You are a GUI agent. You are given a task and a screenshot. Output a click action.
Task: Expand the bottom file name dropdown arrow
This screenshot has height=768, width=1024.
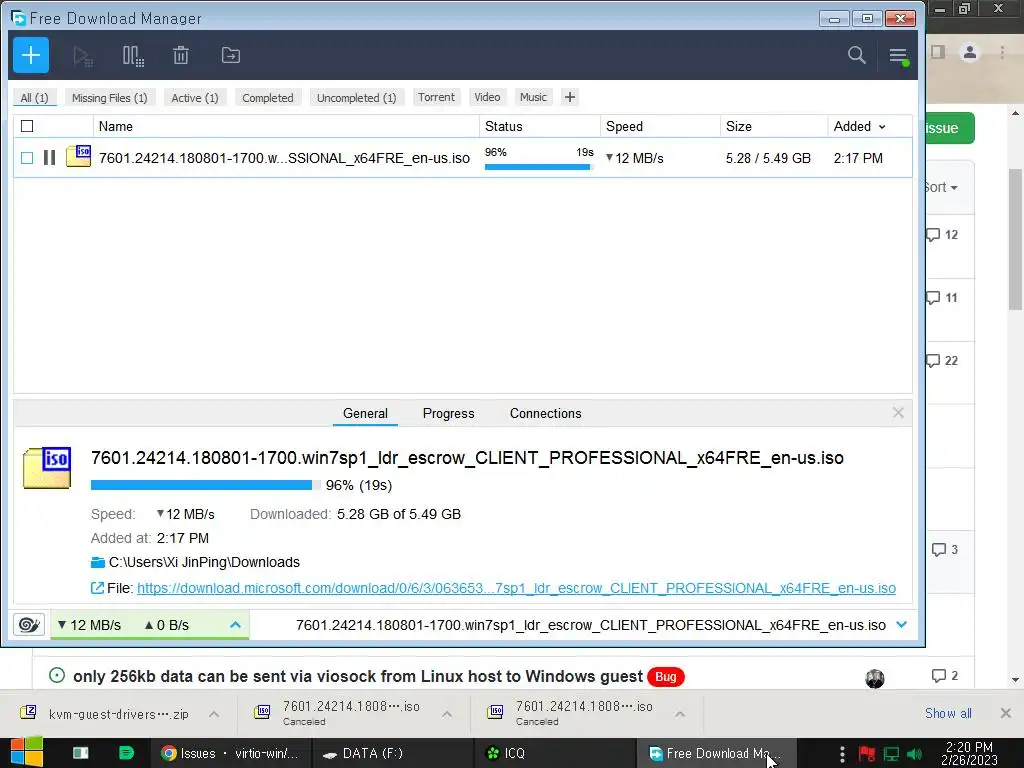pyautogui.click(x=902, y=625)
